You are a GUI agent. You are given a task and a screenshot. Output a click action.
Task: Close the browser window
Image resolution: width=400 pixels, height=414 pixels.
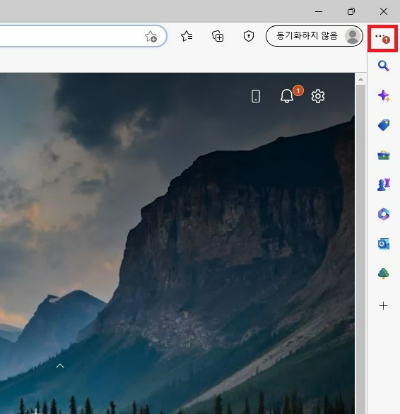click(x=384, y=11)
